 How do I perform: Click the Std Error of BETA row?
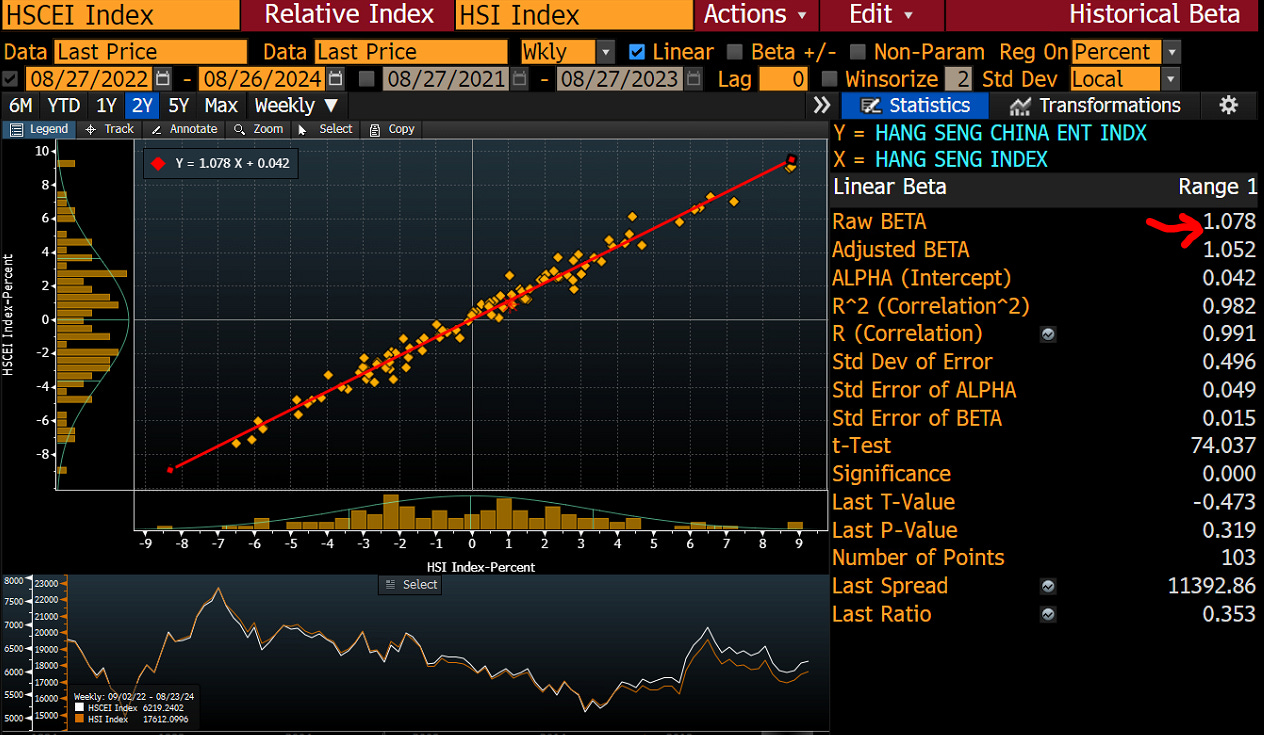pyautogui.click(x=1044, y=418)
